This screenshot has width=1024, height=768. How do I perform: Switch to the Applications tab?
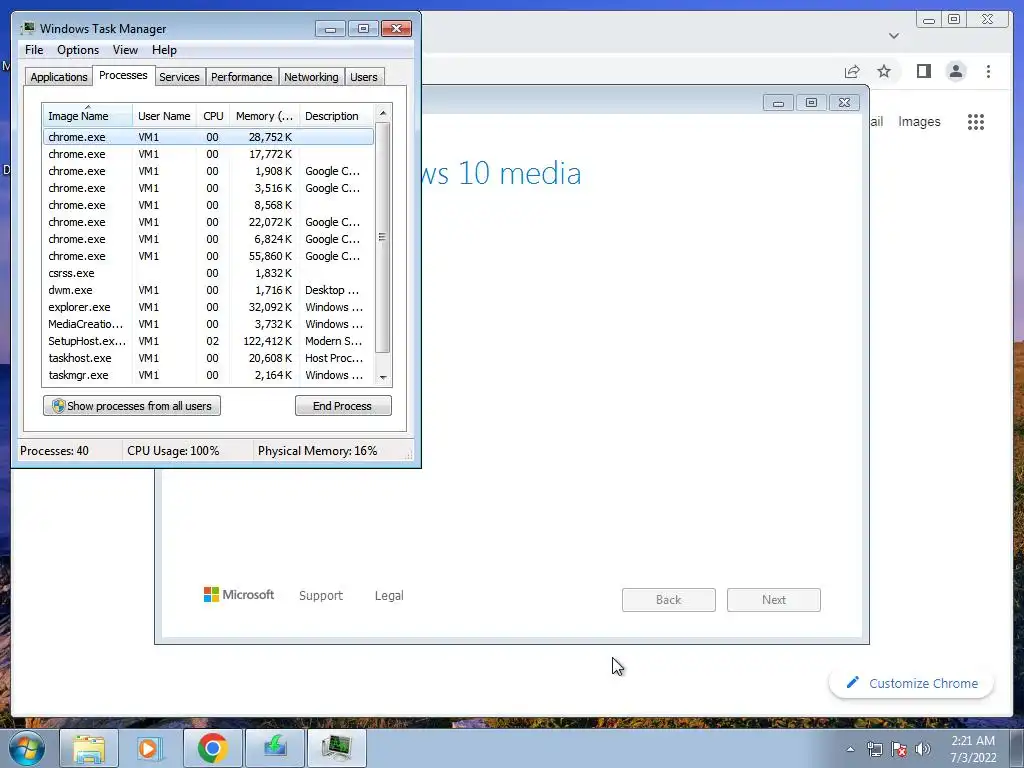[59, 76]
